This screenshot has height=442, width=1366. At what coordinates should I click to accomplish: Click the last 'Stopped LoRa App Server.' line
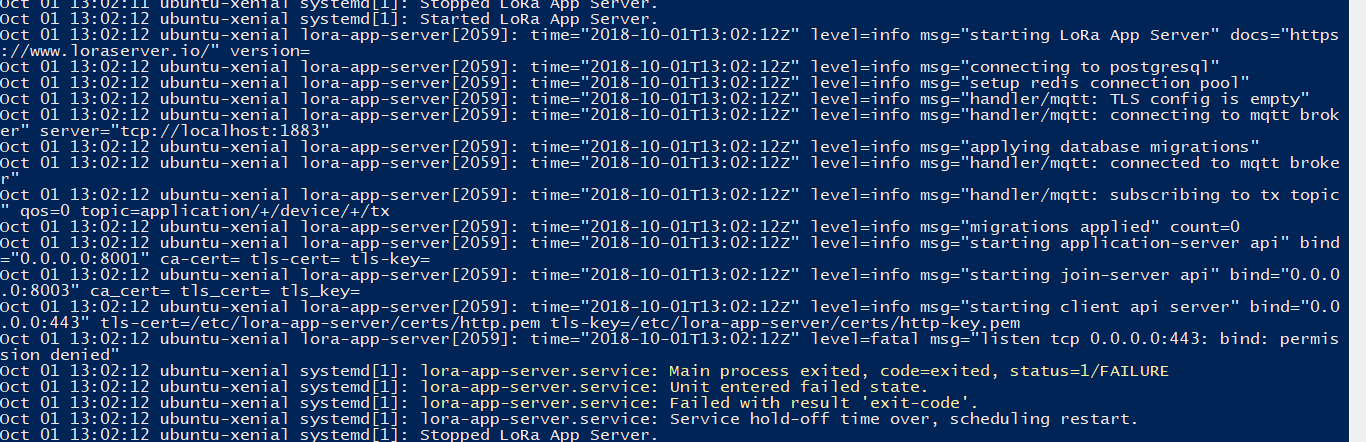point(538,435)
